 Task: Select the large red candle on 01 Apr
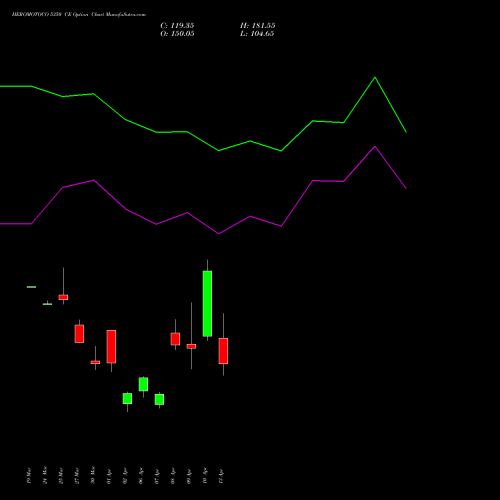111,347
